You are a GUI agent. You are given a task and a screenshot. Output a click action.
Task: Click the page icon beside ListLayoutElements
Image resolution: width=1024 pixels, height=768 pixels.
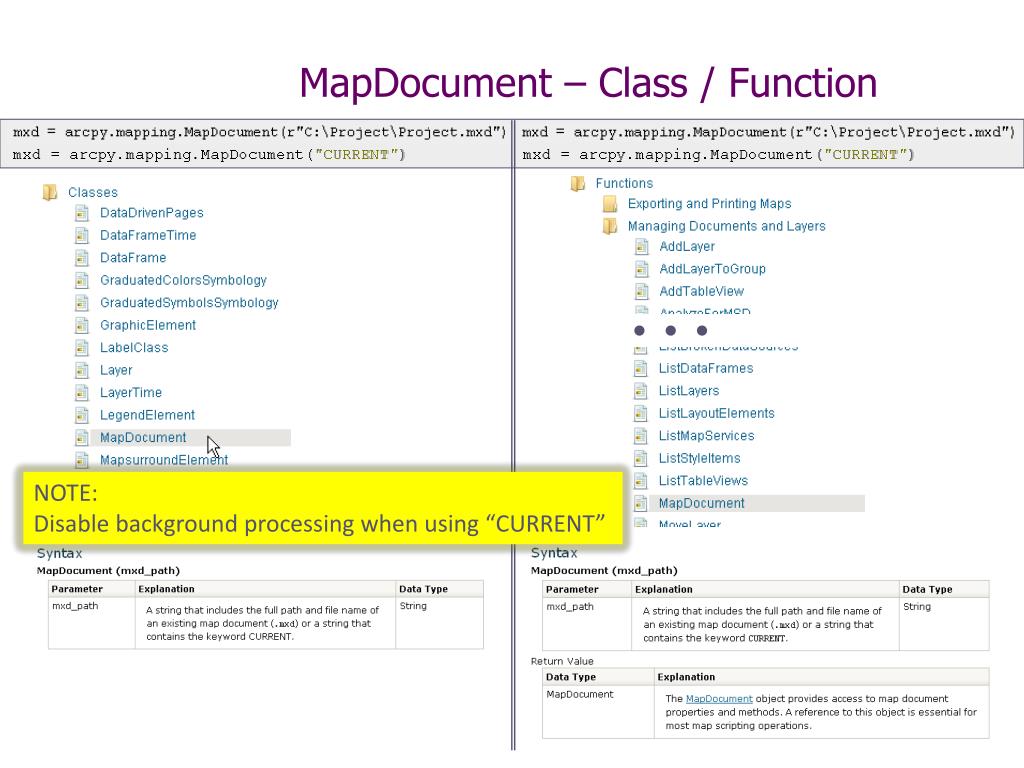point(641,413)
